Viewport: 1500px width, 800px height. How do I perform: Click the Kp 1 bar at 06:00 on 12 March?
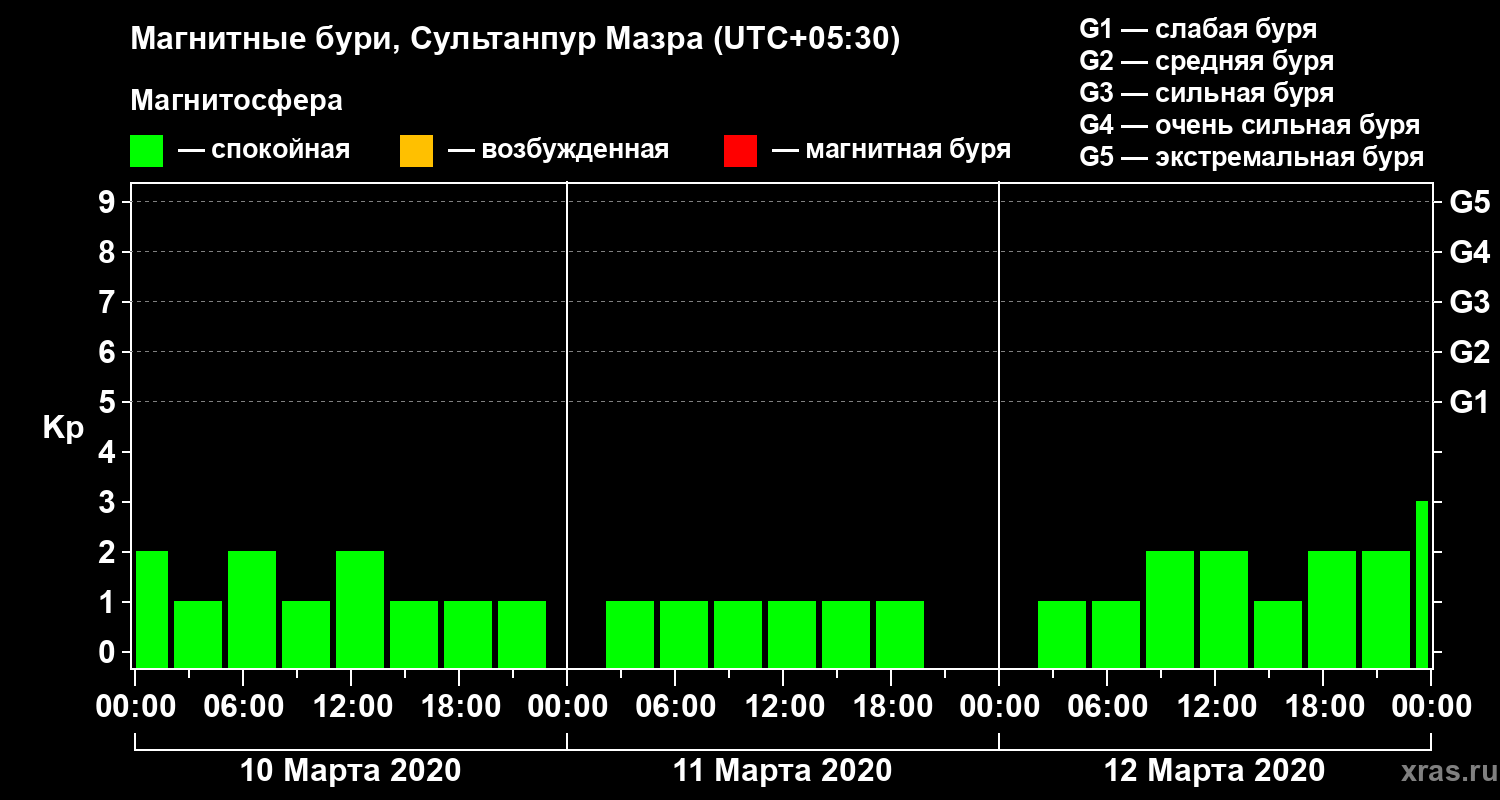[1116, 634]
